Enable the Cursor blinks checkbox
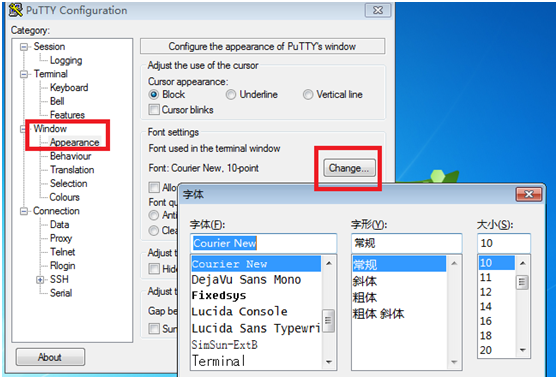The height and width of the screenshot is (379, 558). (154, 110)
